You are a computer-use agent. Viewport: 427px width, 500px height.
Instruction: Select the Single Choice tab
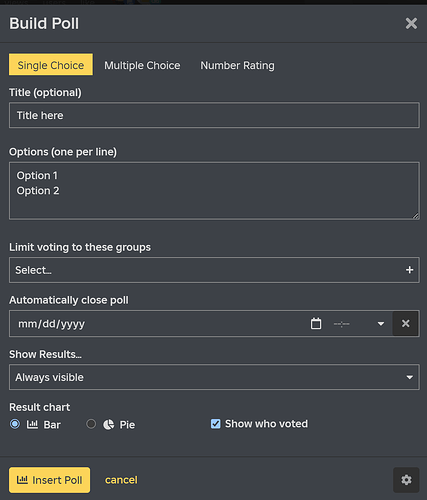tap(51, 64)
